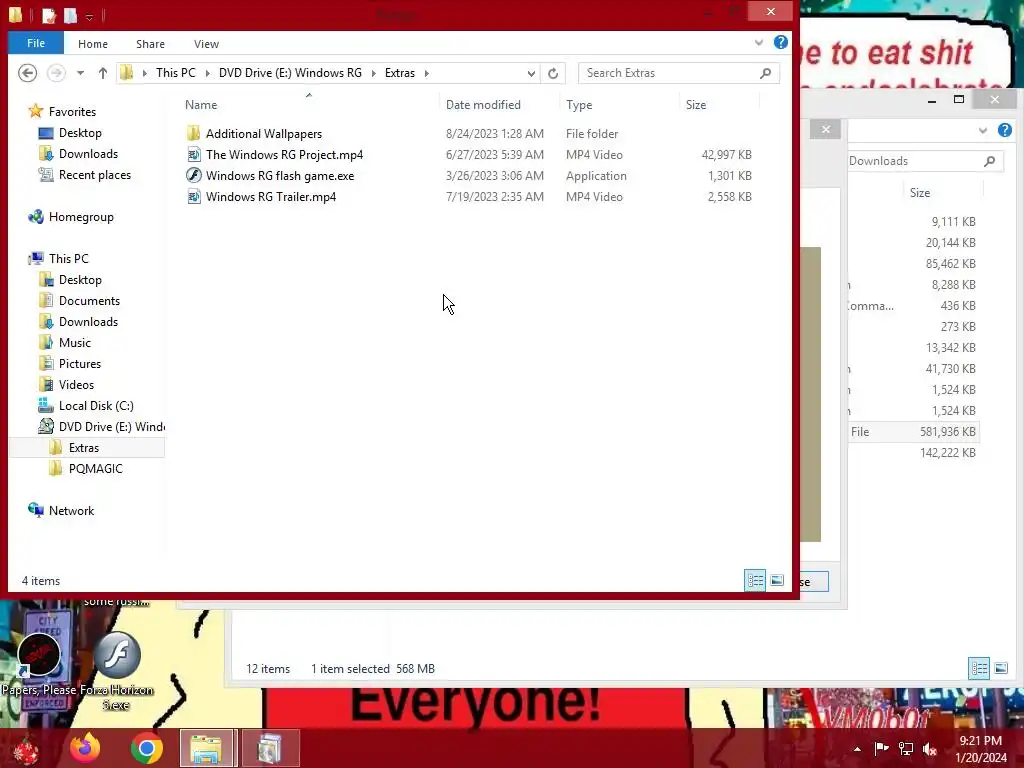Image resolution: width=1024 pixels, height=768 pixels.
Task: Click the network tray icon
Action: click(x=906, y=749)
